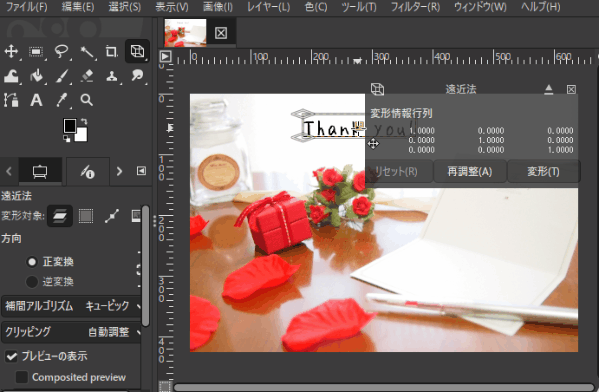This screenshot has height=392, width=599.
Task: Click the canvas horizontal scrollbar
Action: (383, 388)
